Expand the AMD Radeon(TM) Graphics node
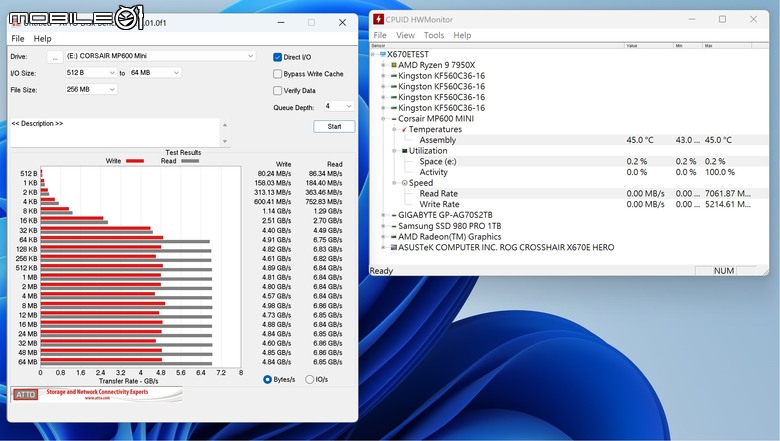Screen dimensions: 780x441 (x=384, y=237)
